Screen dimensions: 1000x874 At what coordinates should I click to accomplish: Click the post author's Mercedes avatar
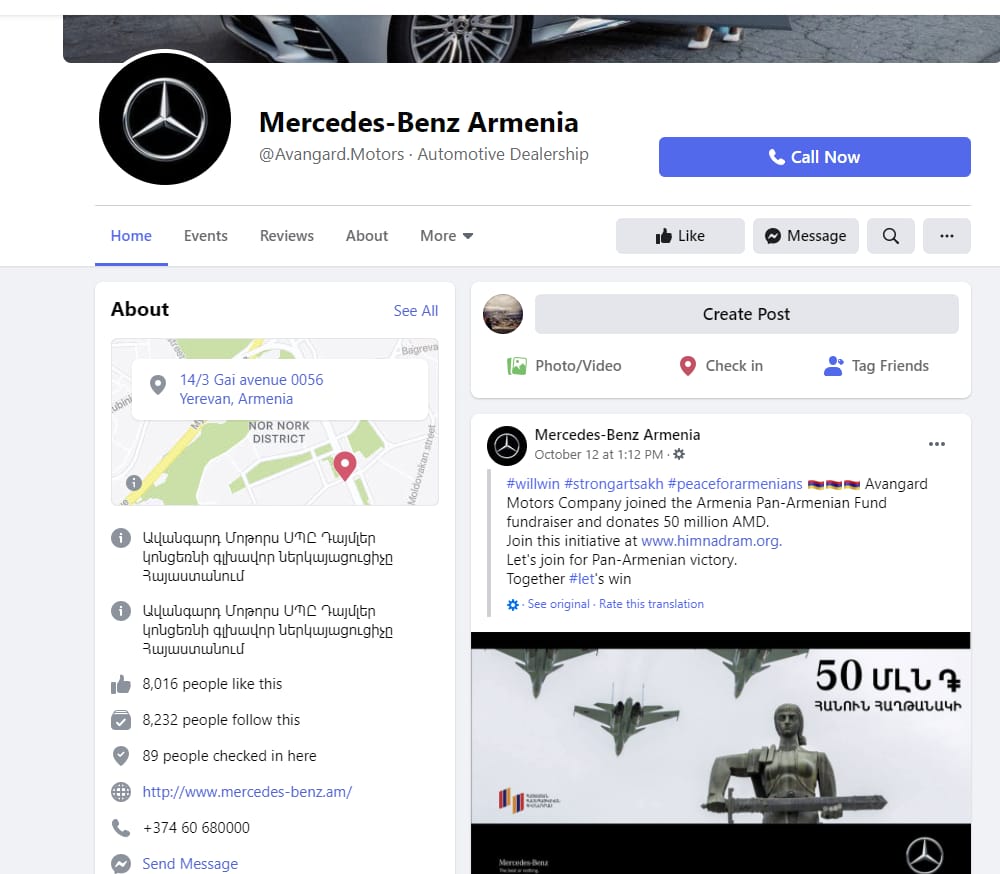pos(507,445)
